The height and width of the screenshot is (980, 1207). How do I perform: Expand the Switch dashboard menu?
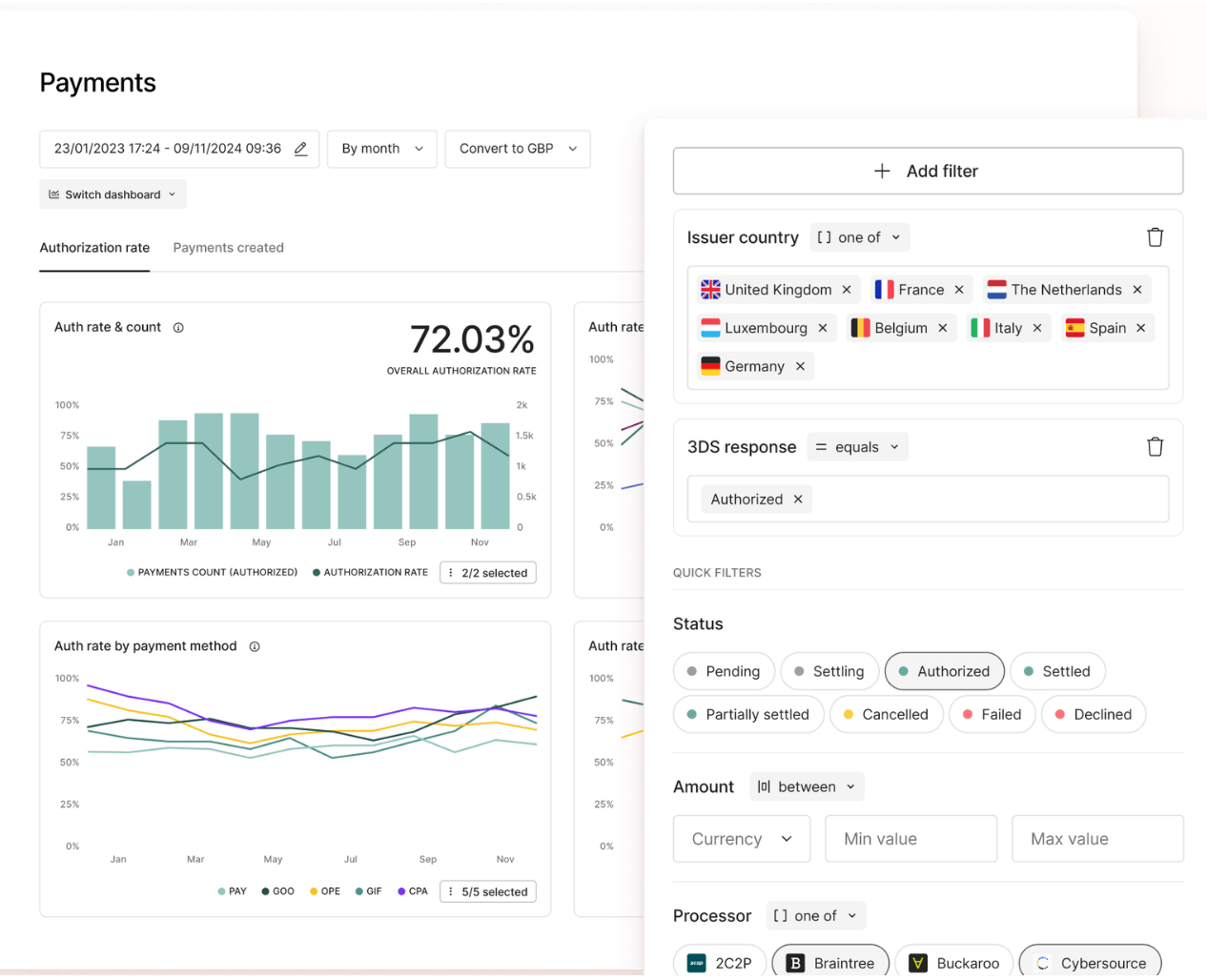(x=113, y=194)
